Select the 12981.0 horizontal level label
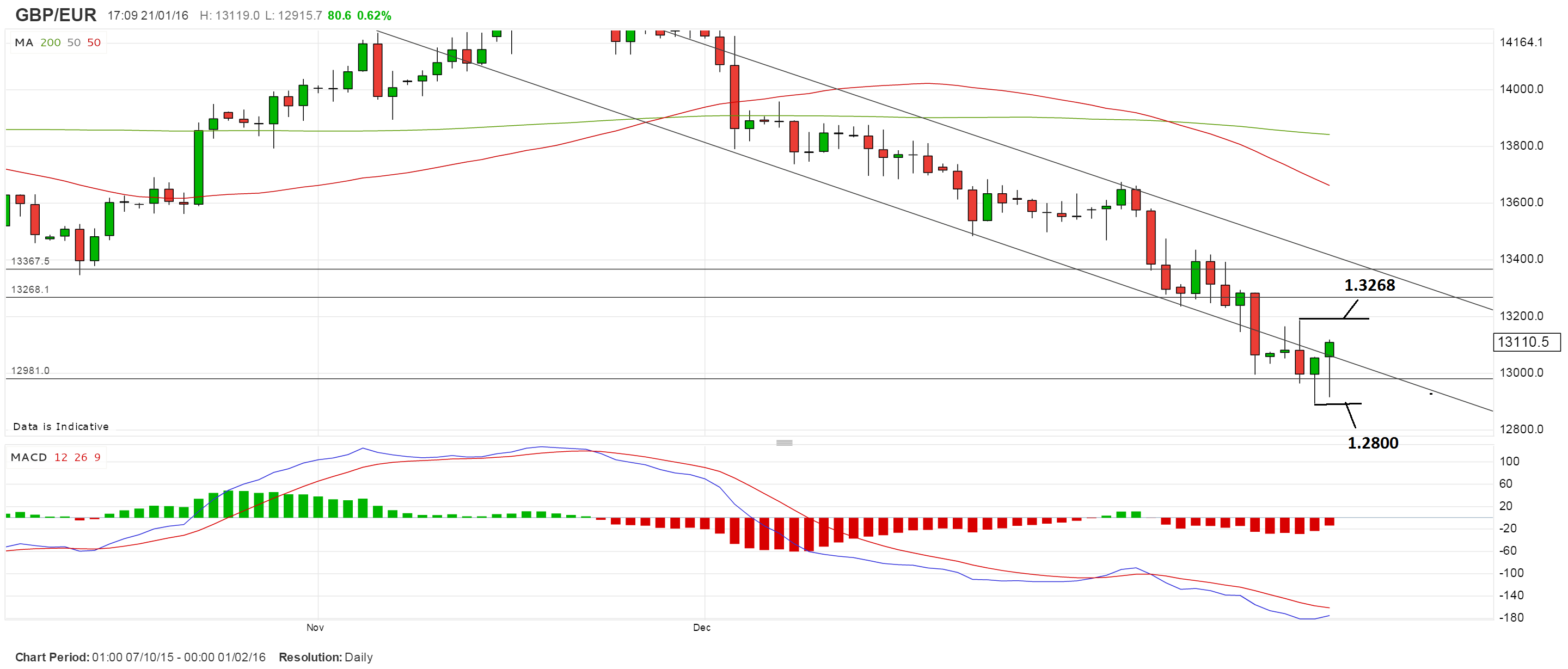 [30, 371]
